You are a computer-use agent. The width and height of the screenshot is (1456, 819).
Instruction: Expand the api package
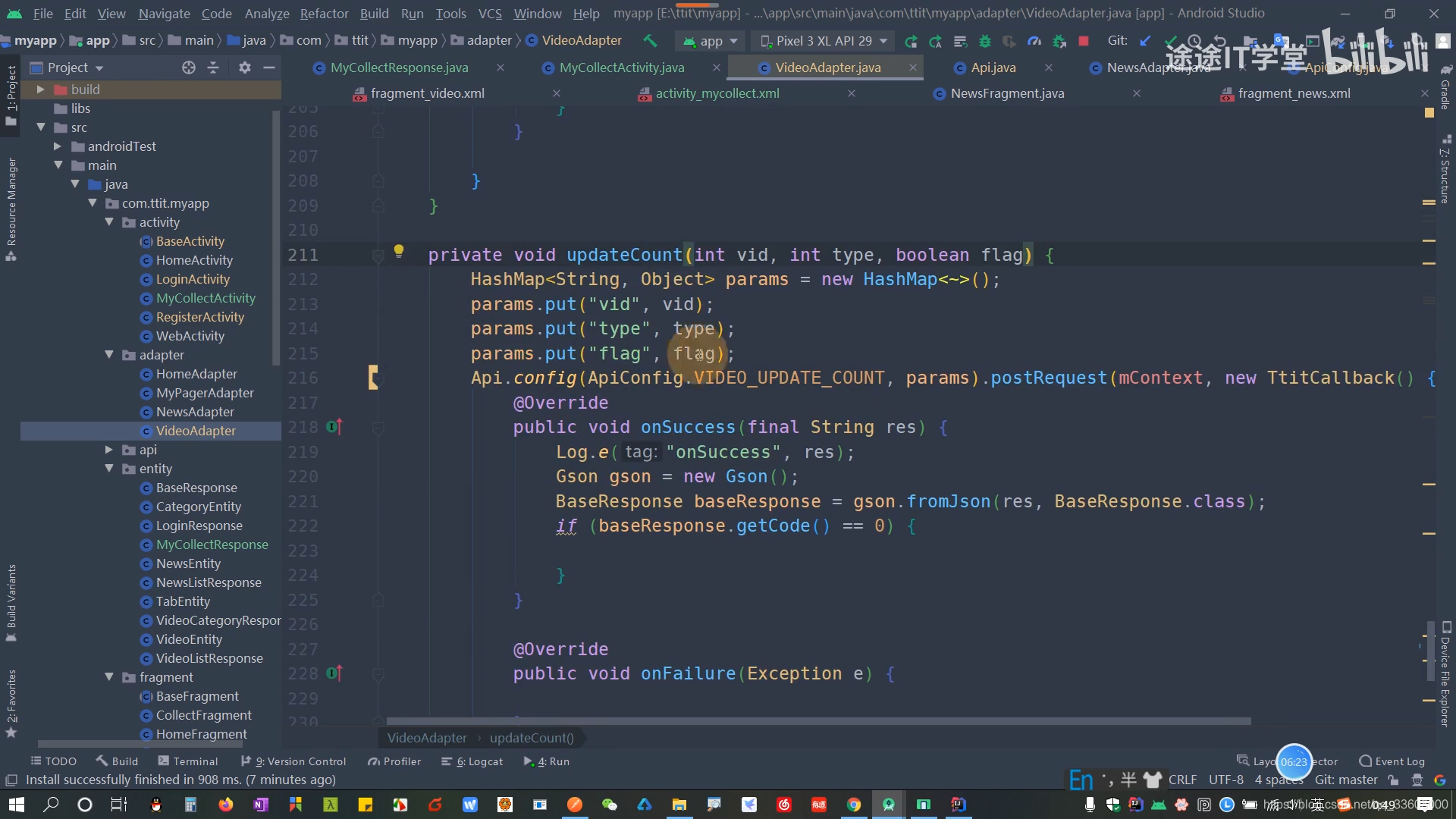(x=109, y=450)
